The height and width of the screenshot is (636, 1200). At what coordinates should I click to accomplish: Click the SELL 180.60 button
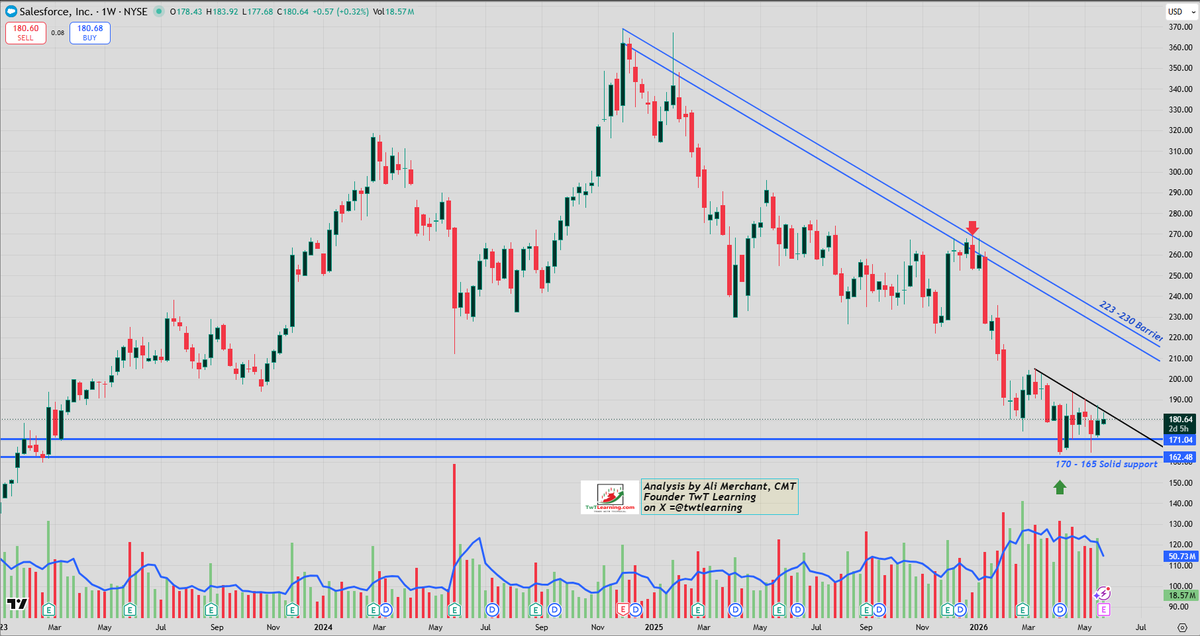[26, 33]
